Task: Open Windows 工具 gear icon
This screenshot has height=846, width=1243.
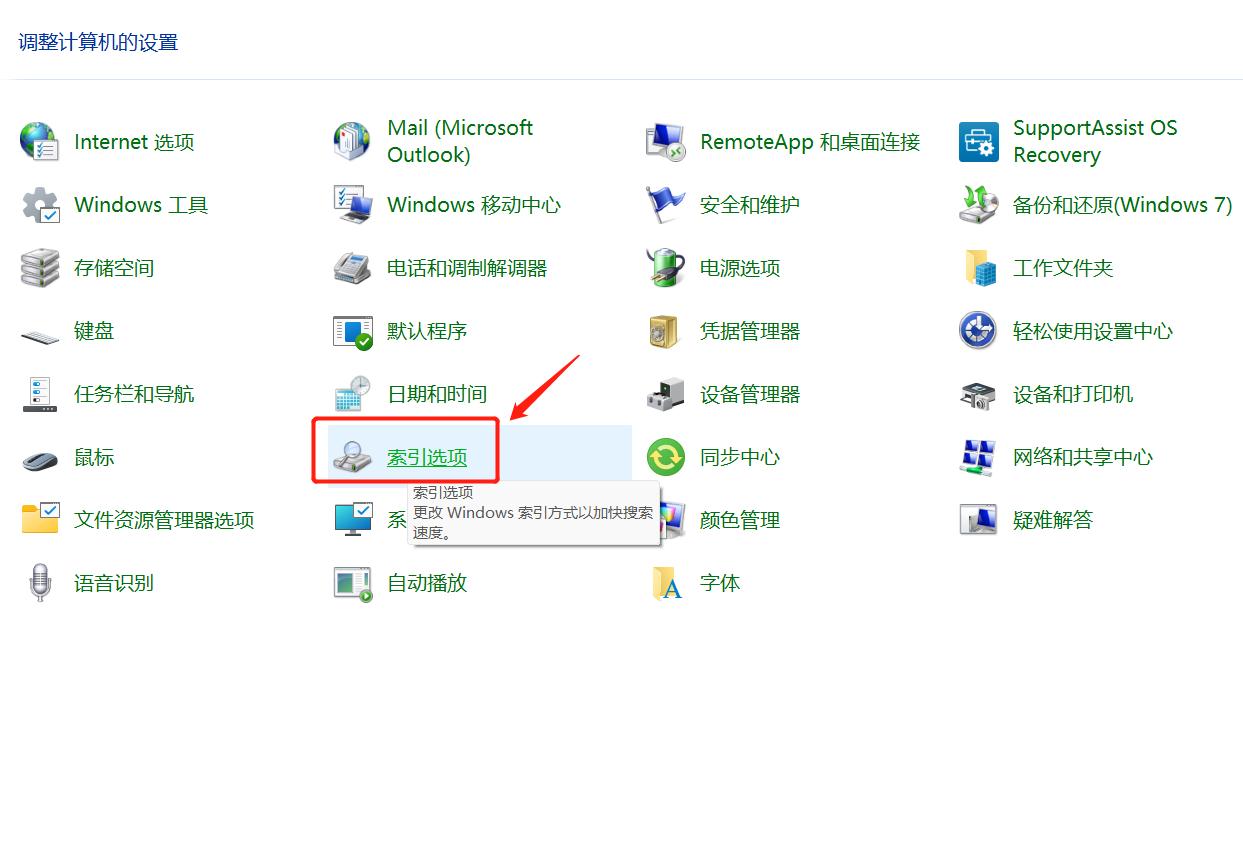Action: click(x=39, y=205)
